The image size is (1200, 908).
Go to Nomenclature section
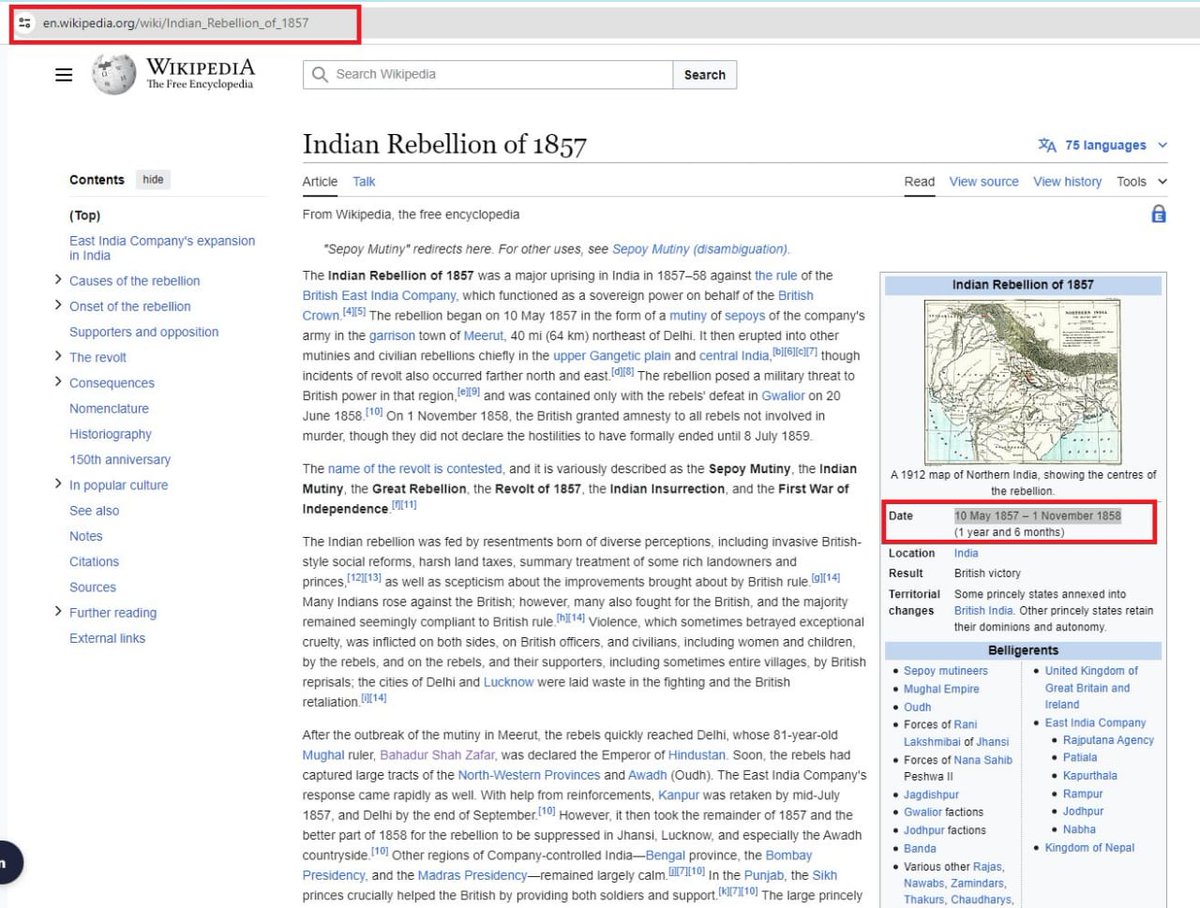[109, 408]
